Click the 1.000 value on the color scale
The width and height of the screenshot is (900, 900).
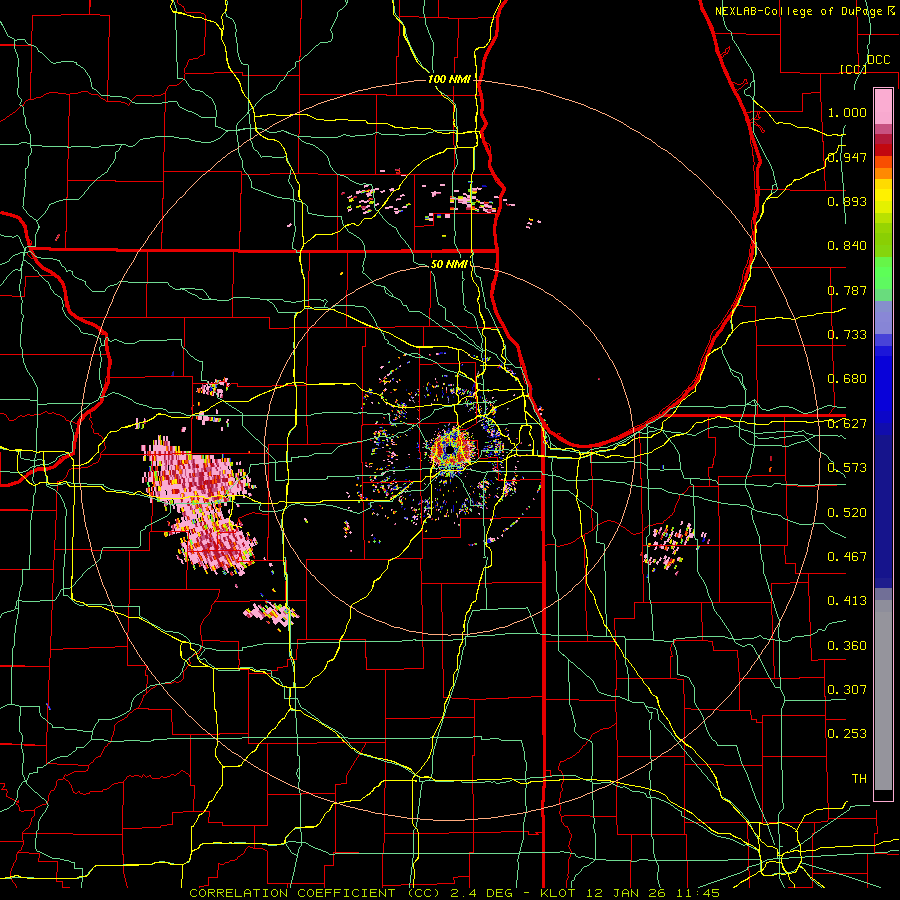(847, 112)
